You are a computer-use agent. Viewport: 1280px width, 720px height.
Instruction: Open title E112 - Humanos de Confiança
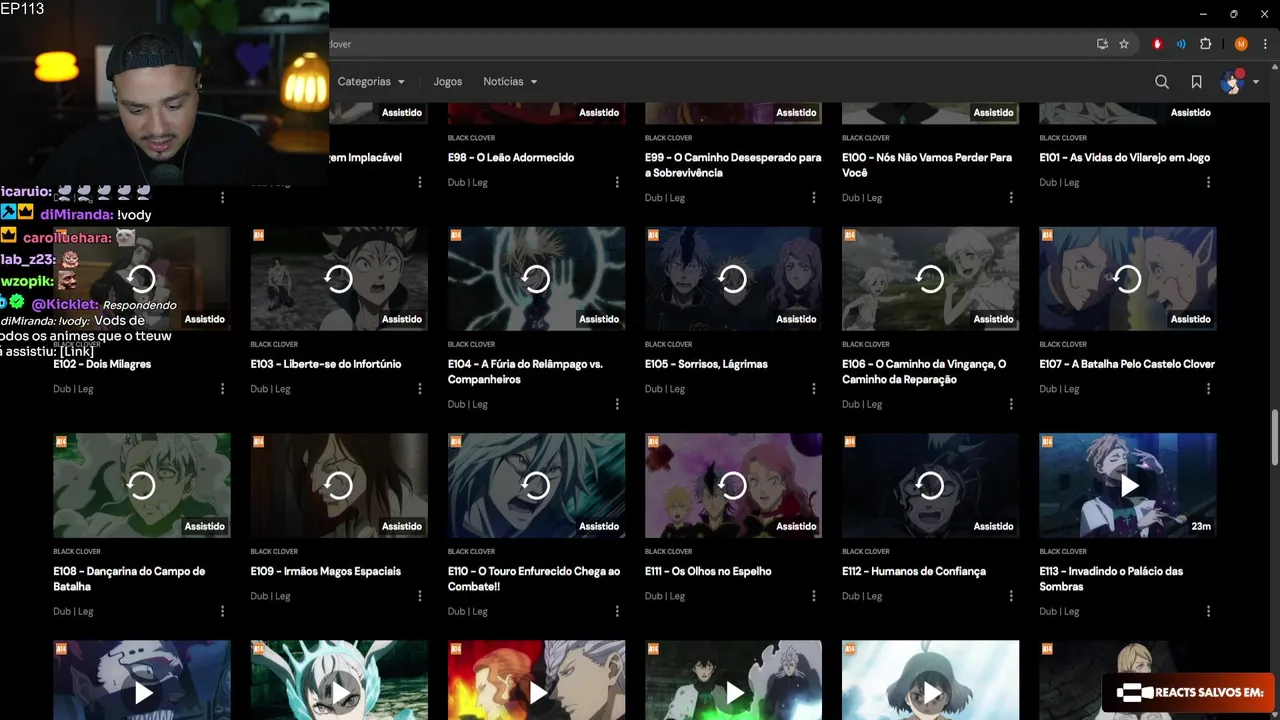click(x=914, y=571)
